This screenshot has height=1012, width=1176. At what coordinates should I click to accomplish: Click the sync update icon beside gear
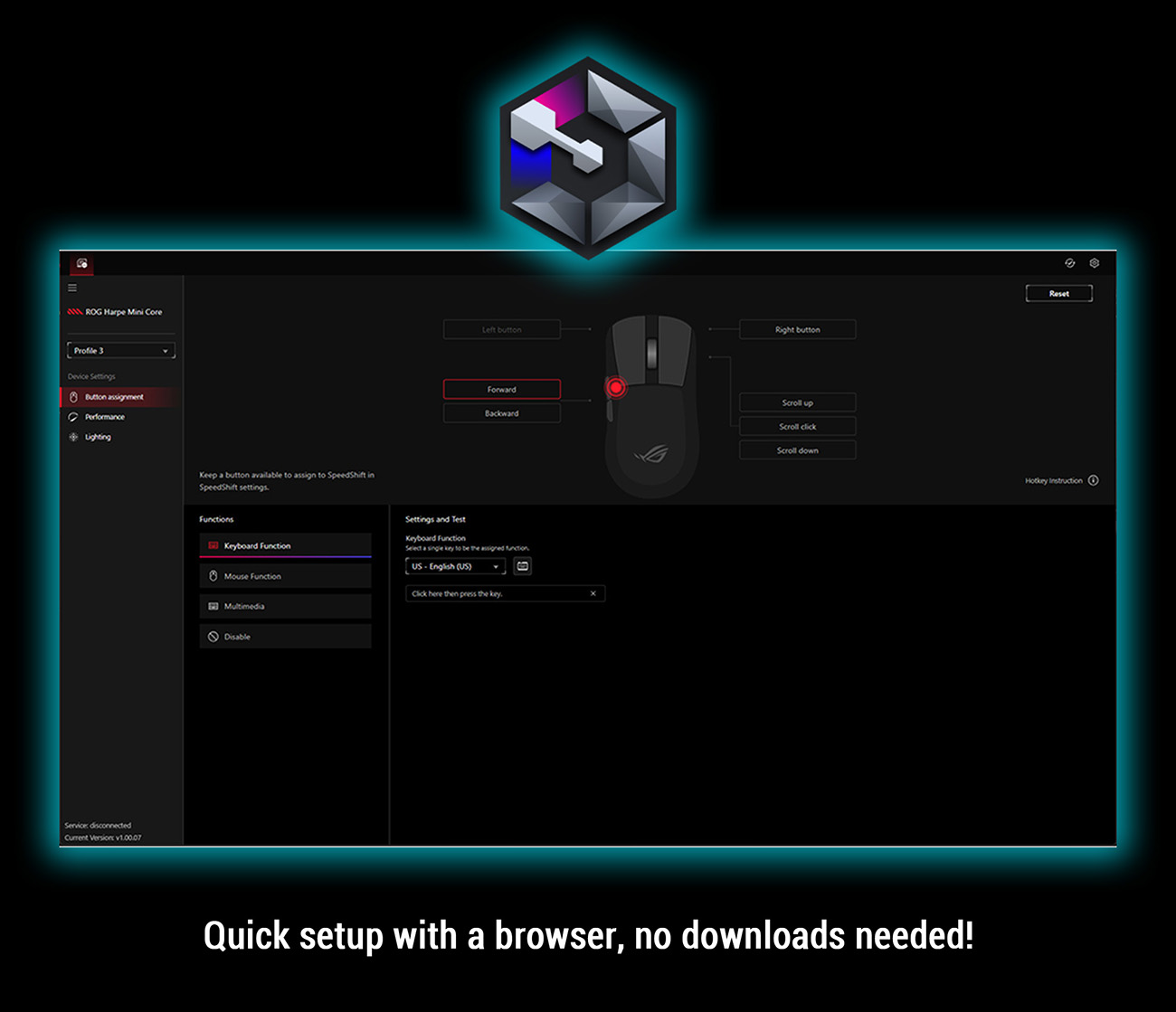[1069, 263]
